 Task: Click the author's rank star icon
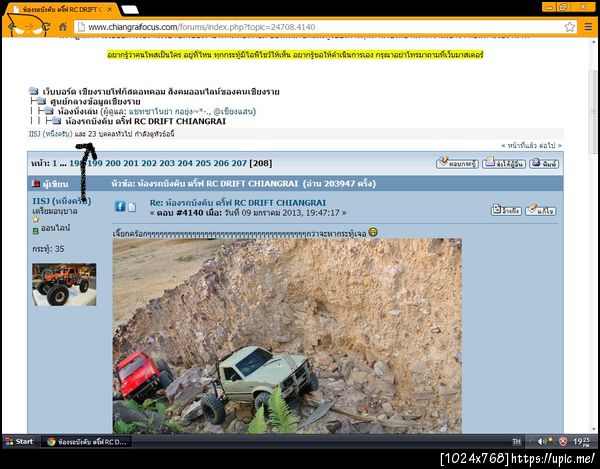(x=36, y=220)
